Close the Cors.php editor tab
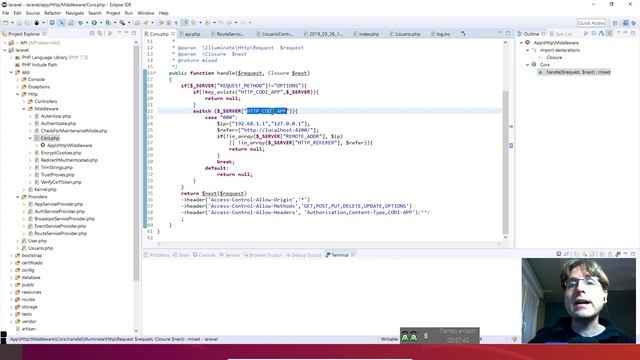 point(173,34)
